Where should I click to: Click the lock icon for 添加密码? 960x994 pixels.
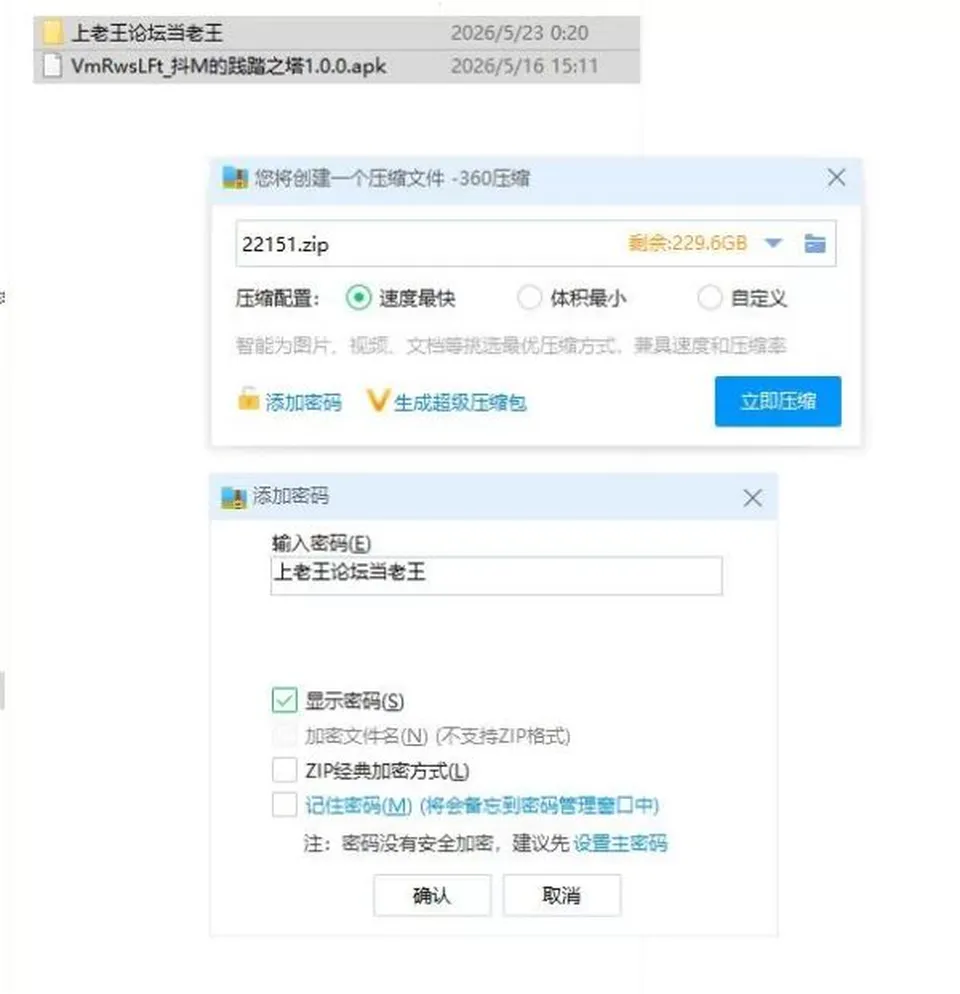(x=248, y=399)
